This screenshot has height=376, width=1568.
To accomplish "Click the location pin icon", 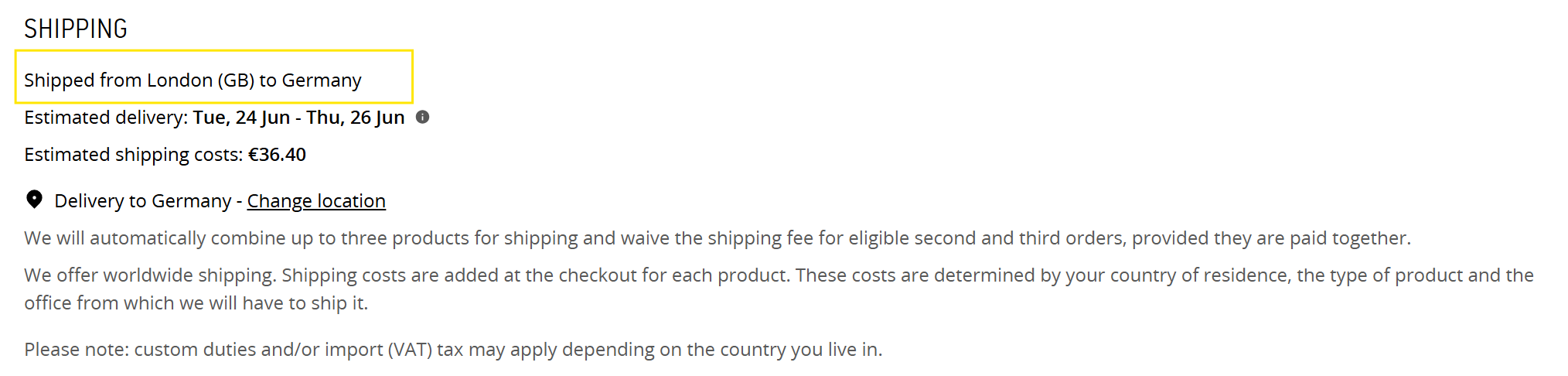I will coord(34,200).
